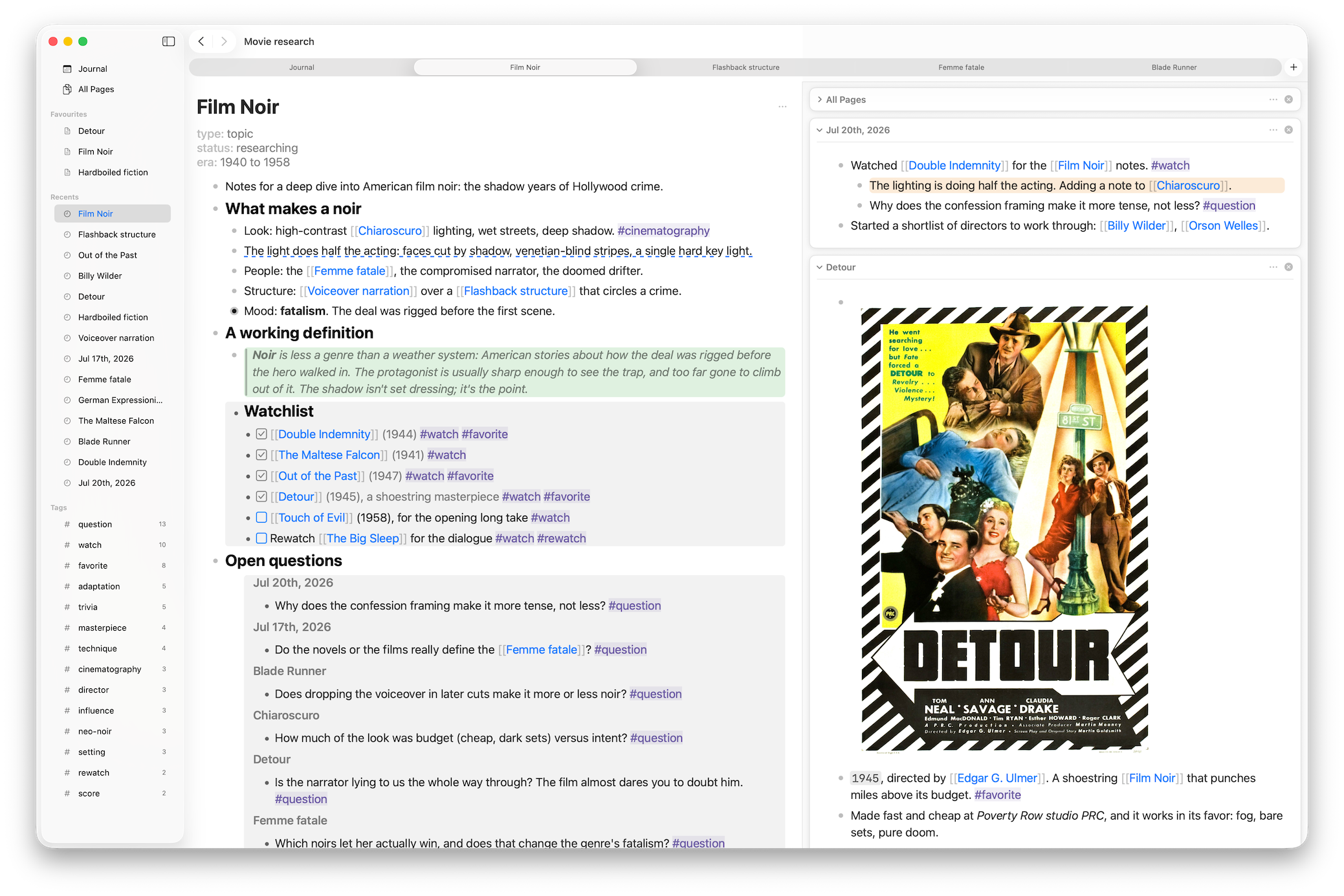Toggle the left sidebar icon

168,41
